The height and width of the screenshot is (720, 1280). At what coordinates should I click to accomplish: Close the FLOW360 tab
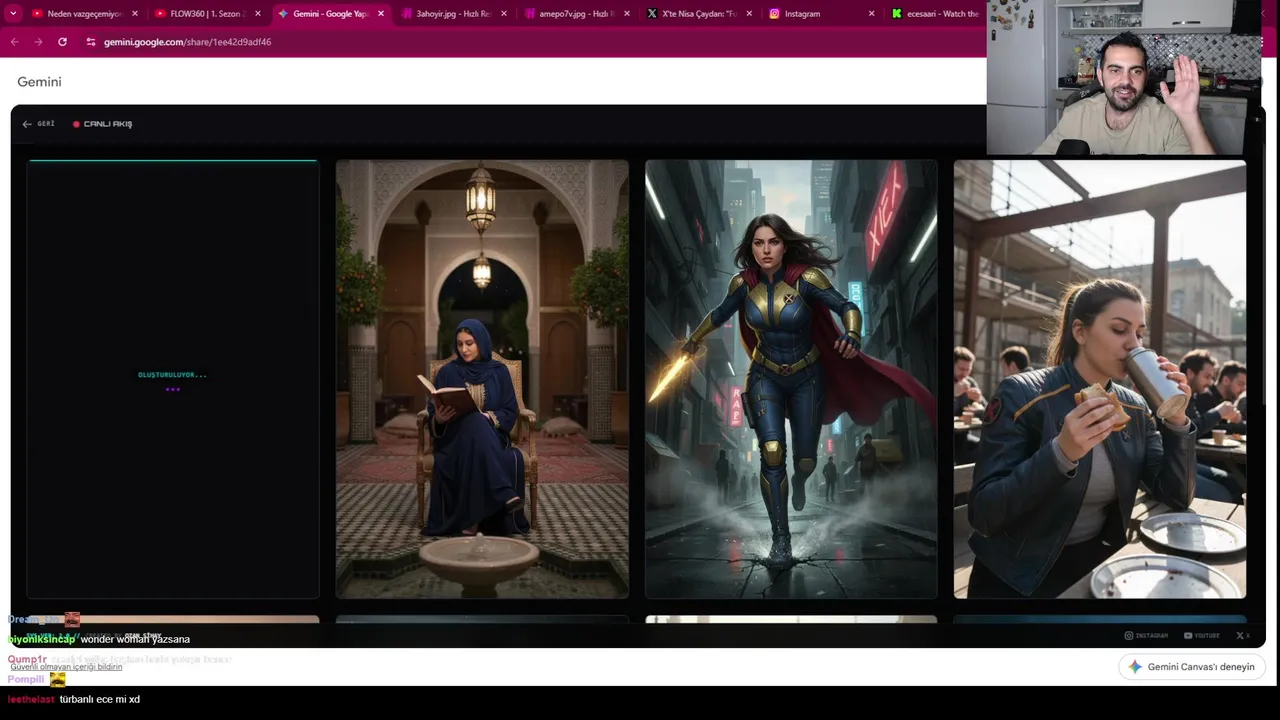click(x=258, y=14)
